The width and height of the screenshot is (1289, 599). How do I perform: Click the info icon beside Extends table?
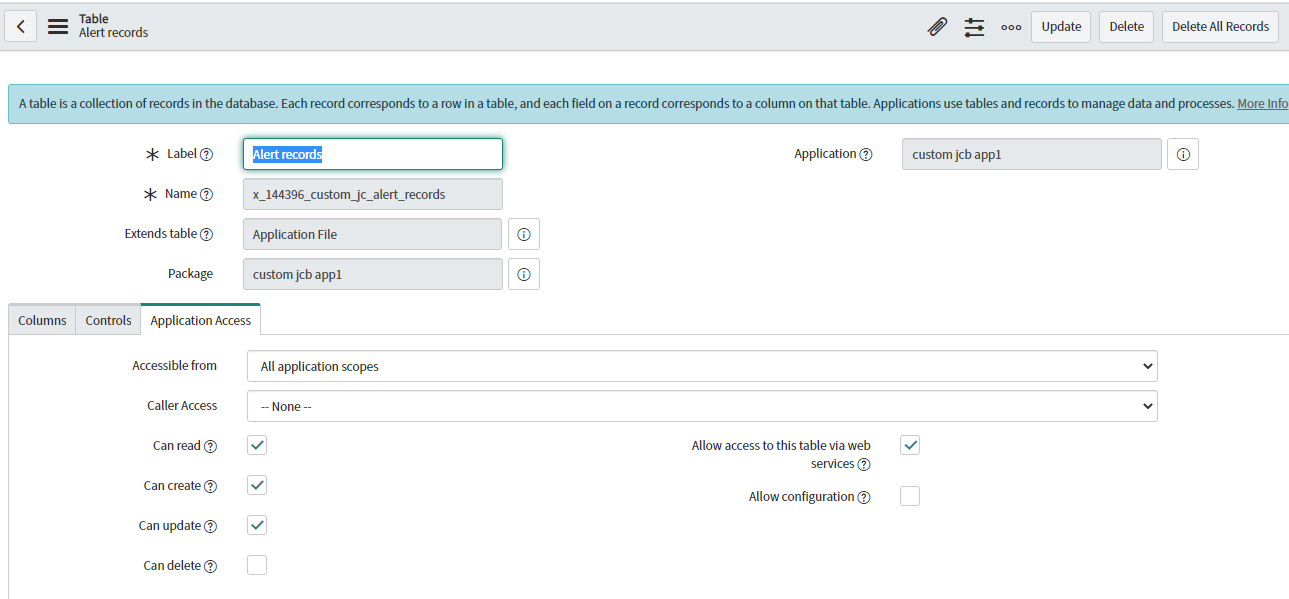click(x=524, y=234)
